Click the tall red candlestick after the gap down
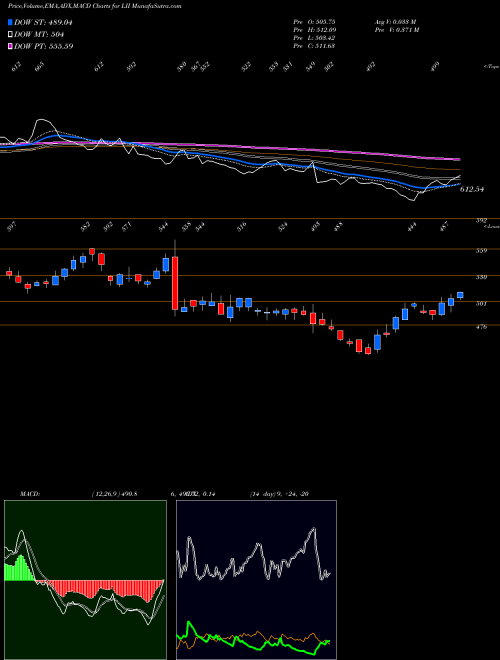Screen dimensions: 500x660 (x=175, y=283)
